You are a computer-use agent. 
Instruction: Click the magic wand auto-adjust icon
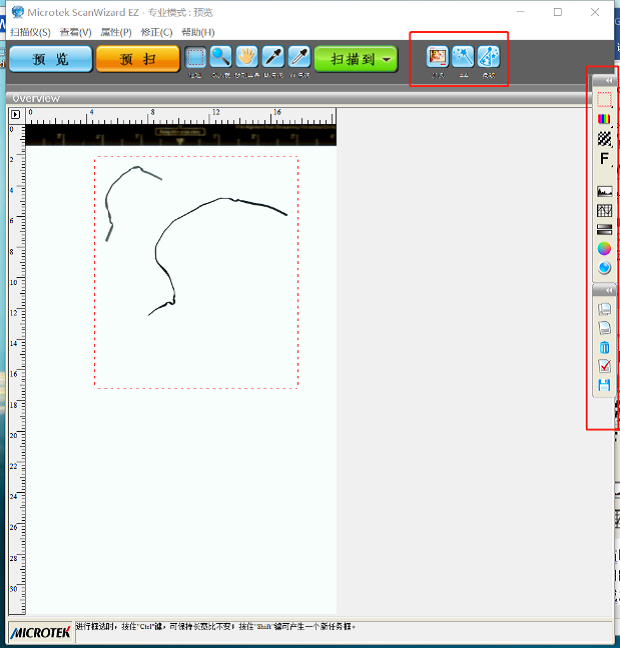point(462,57)
